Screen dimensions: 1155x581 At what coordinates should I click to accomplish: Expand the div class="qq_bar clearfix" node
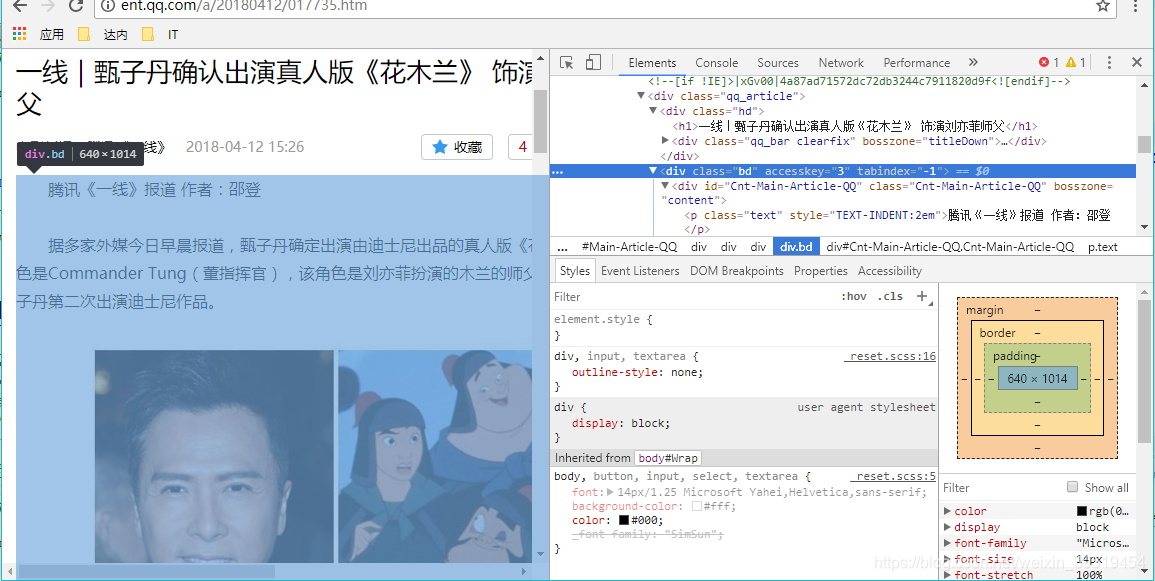[665, 141]
